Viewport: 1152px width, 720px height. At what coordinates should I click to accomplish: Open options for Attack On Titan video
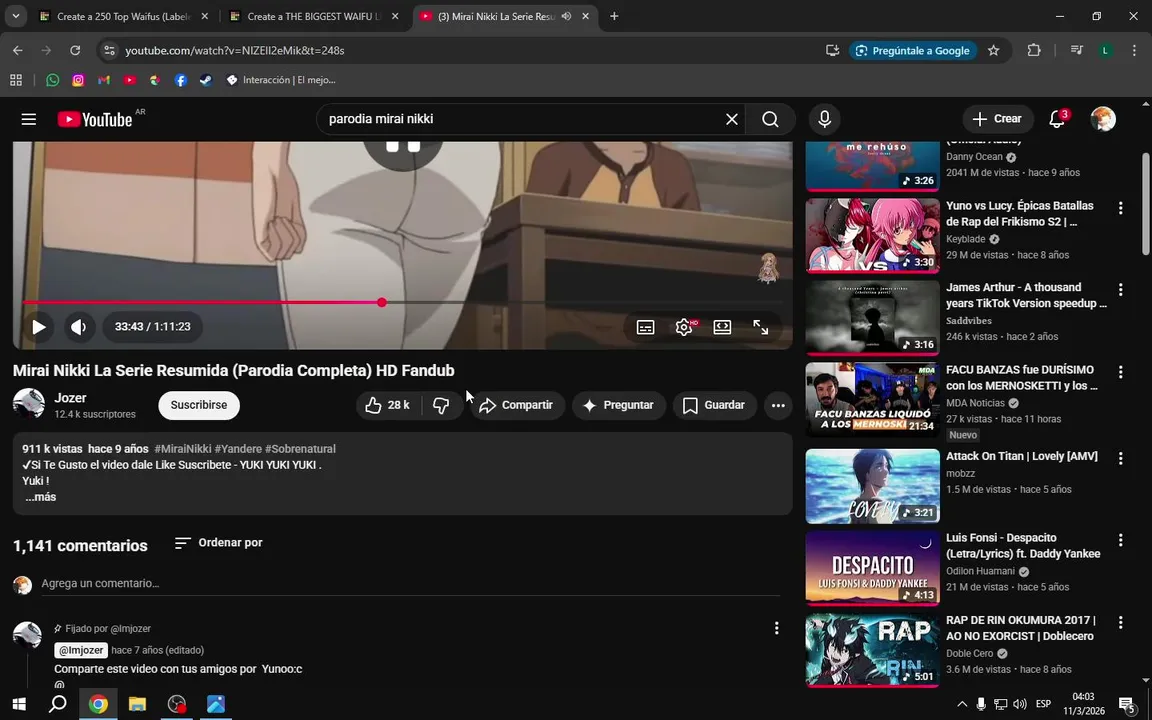tap(1120, 459)
